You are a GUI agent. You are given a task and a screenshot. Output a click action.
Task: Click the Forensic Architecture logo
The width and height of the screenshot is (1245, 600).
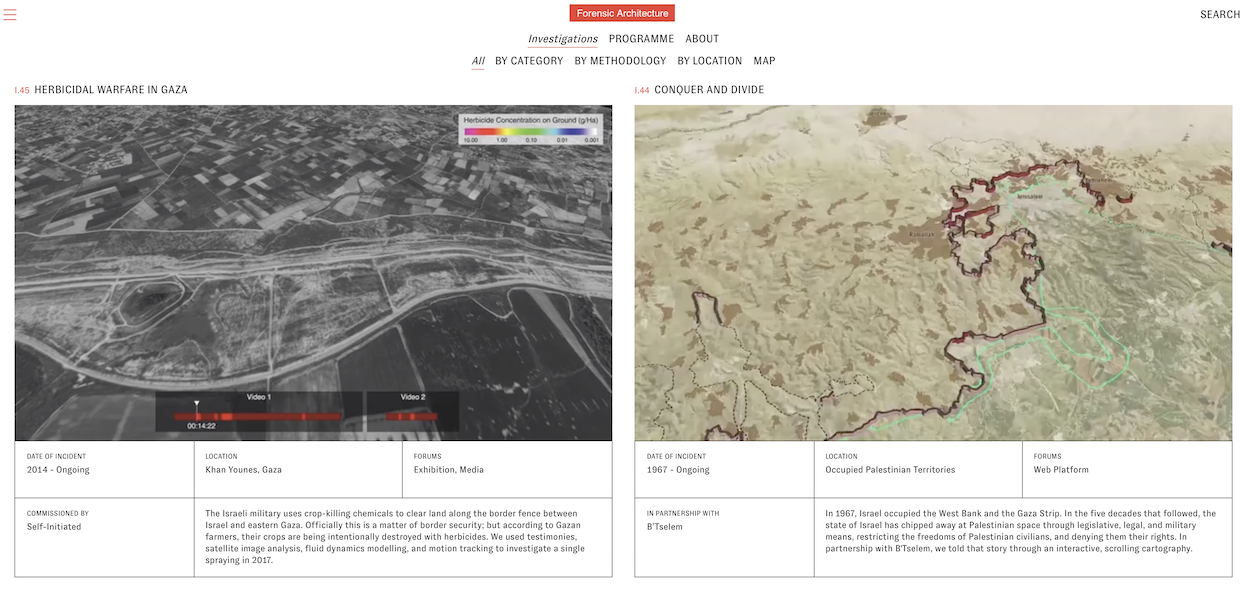[x=622, y=13]
